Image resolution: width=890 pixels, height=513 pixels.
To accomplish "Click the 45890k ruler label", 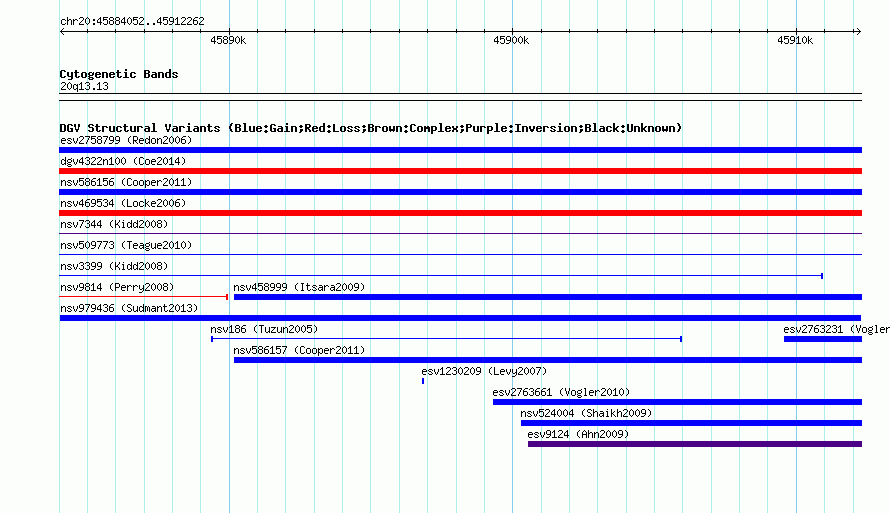I will click(228, 40).
